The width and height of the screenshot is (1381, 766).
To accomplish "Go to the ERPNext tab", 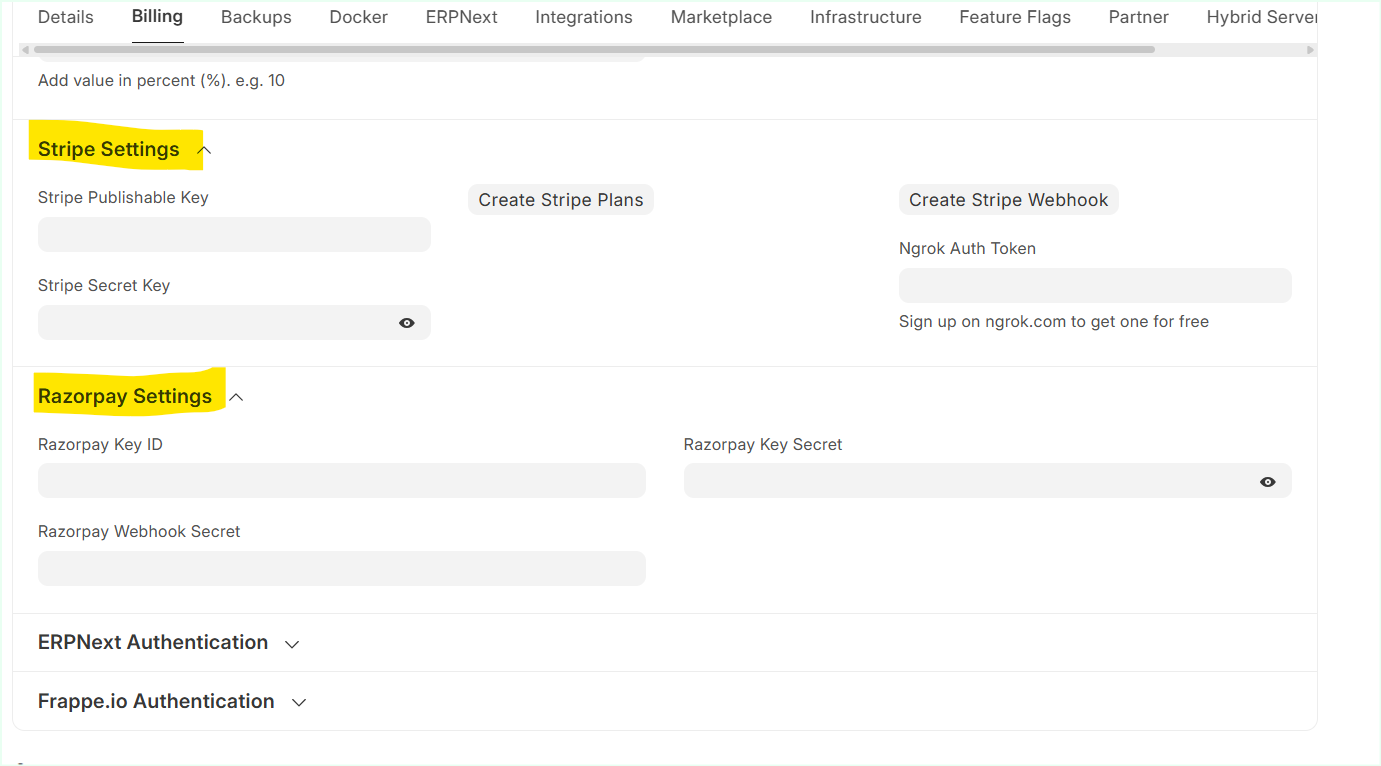I will [x=462, y=17].
